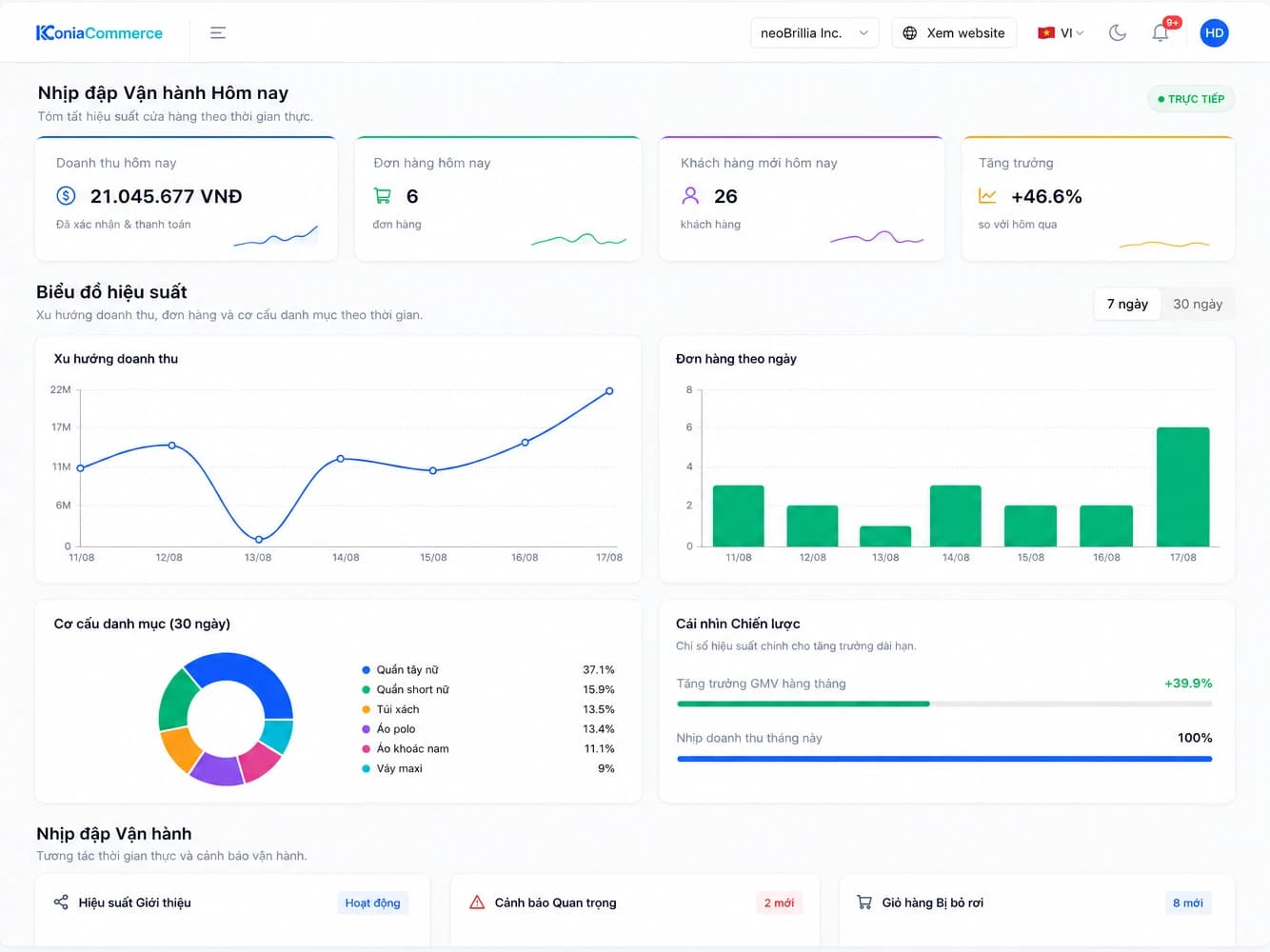The width and height of the screenshot is (1270, 952).
Task: Click the Hoạt động status badge
Action: tap(372, 902)
